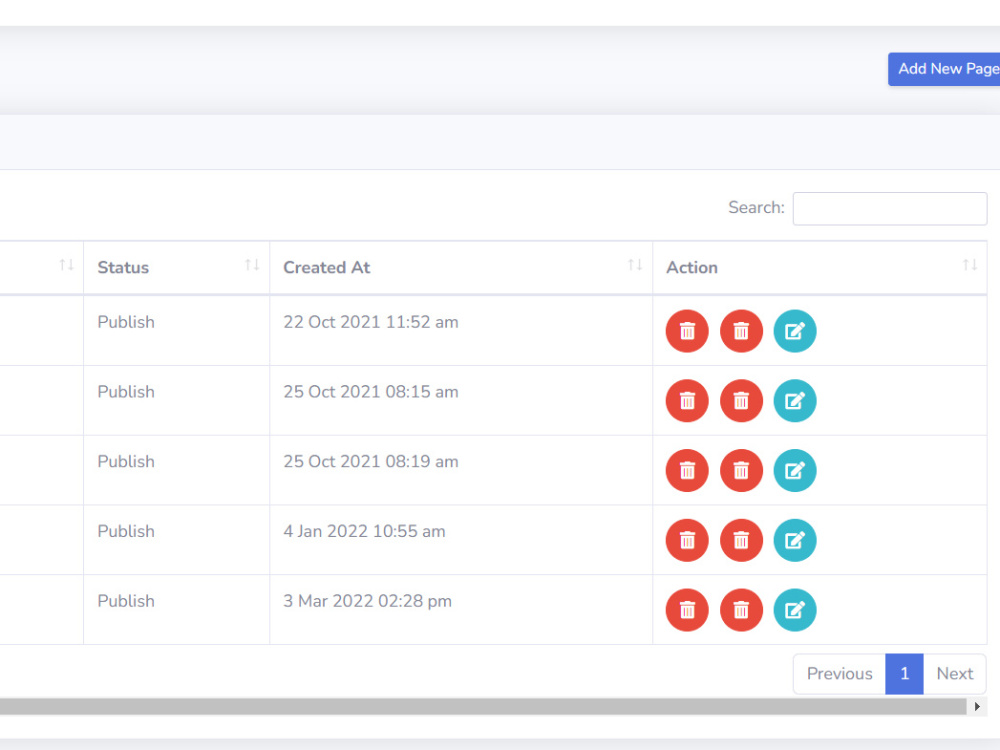Edit the page created 22 Oct 2021 11:52 am
Screen dimensions: 1000x750
[x=795, y=331]
